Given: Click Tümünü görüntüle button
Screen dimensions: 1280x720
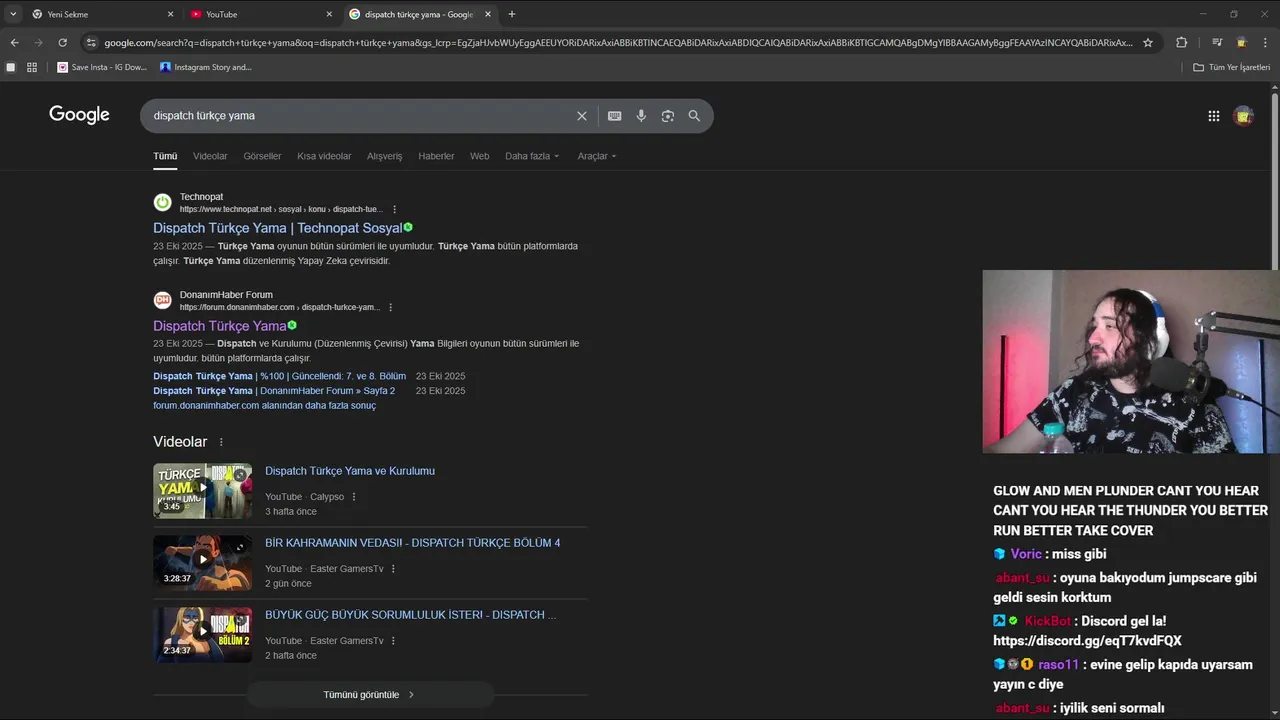Looking at the screenshot, I should [370, 694].
